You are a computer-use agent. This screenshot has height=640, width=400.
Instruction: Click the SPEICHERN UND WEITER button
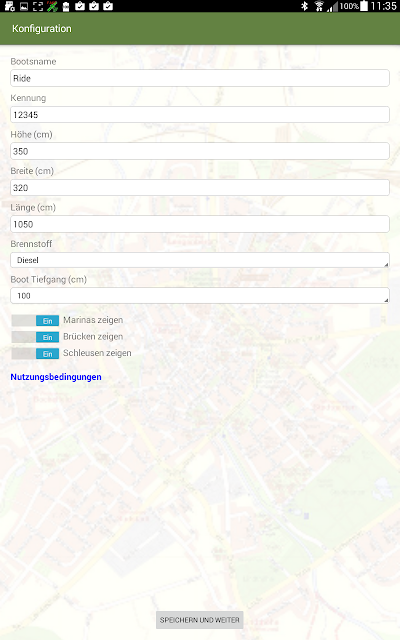tap(200, 620)
